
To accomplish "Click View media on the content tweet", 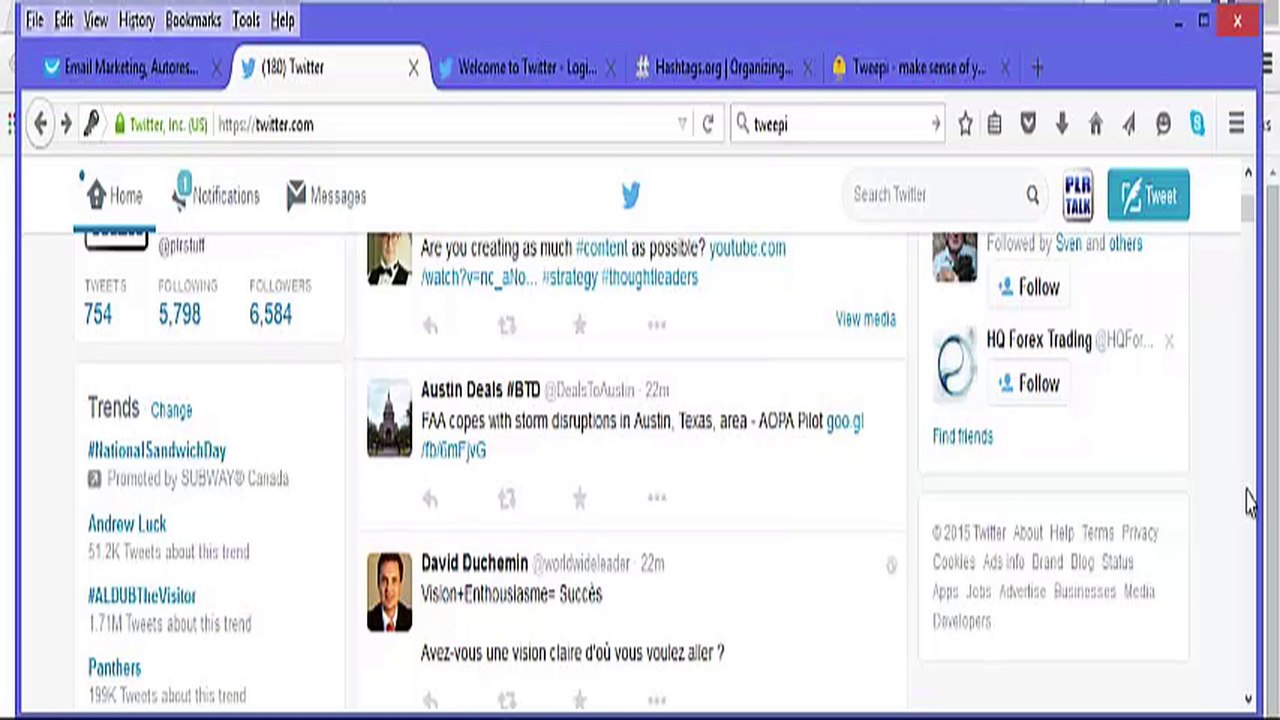I will (x=866, y=319).
